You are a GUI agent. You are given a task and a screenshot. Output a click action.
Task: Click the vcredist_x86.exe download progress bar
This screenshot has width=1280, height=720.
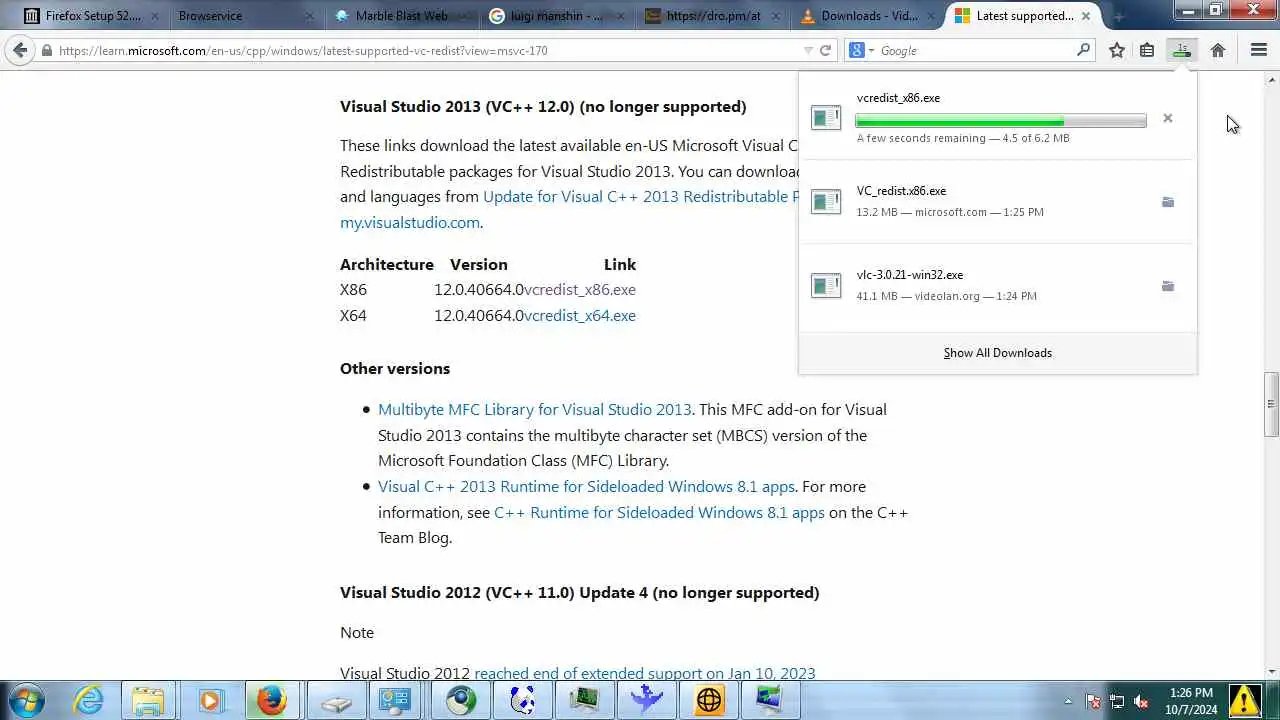1001,121
